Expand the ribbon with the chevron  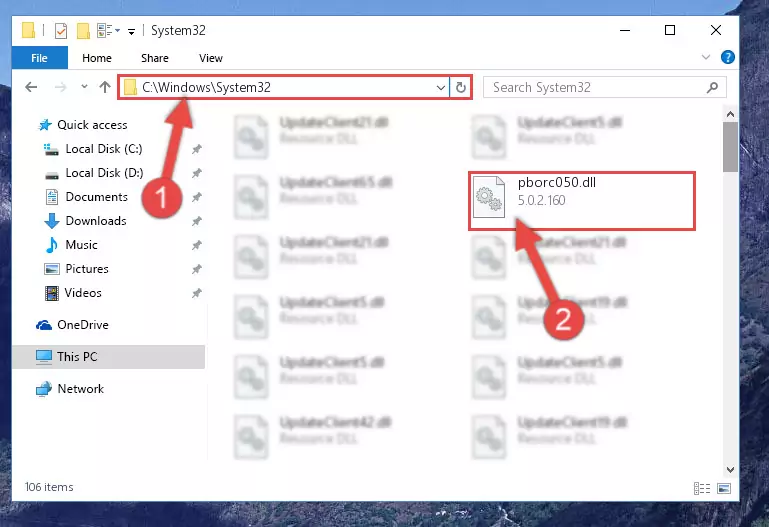706,57
